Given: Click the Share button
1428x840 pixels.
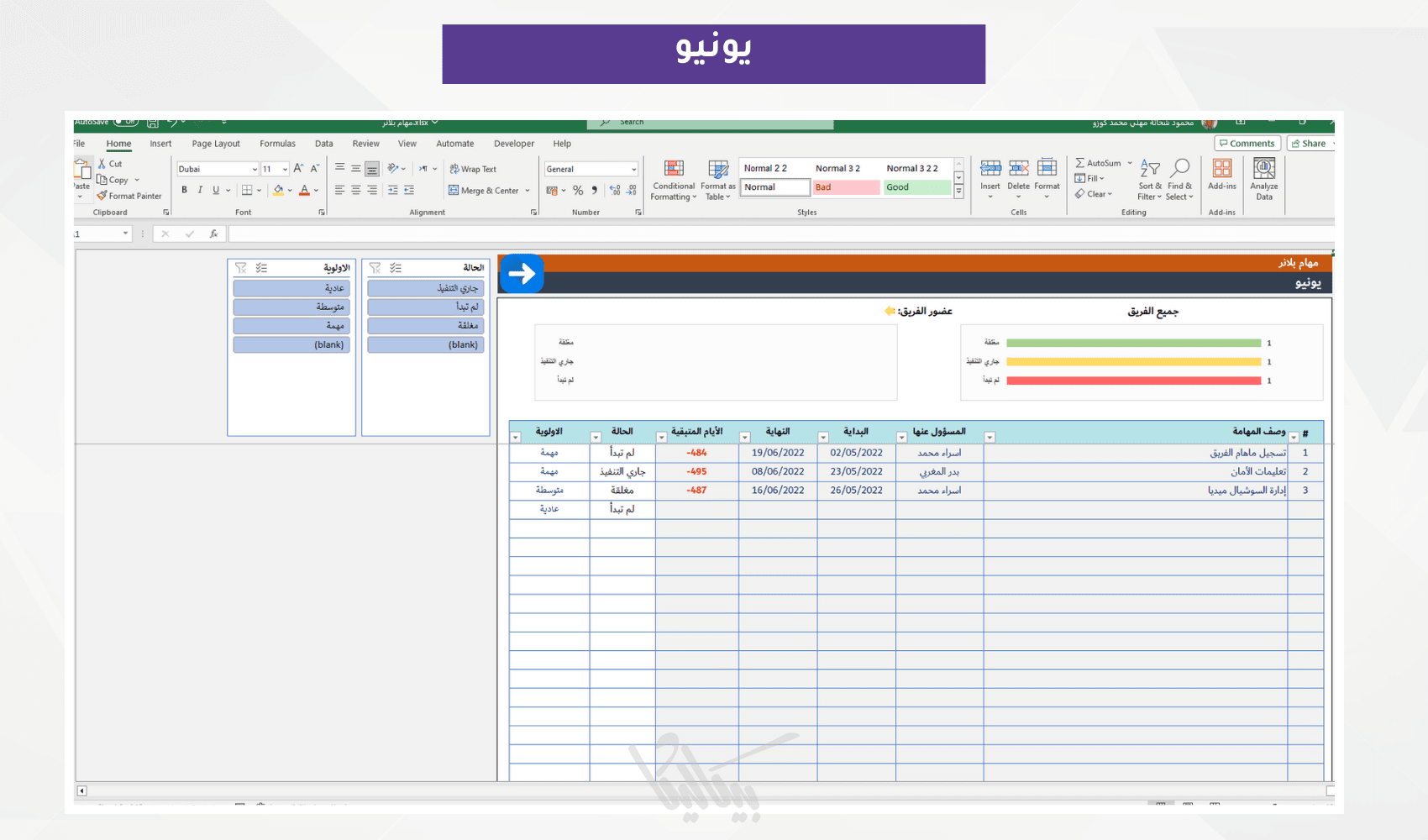Looking at the screenshot, I should [1310, 144].
